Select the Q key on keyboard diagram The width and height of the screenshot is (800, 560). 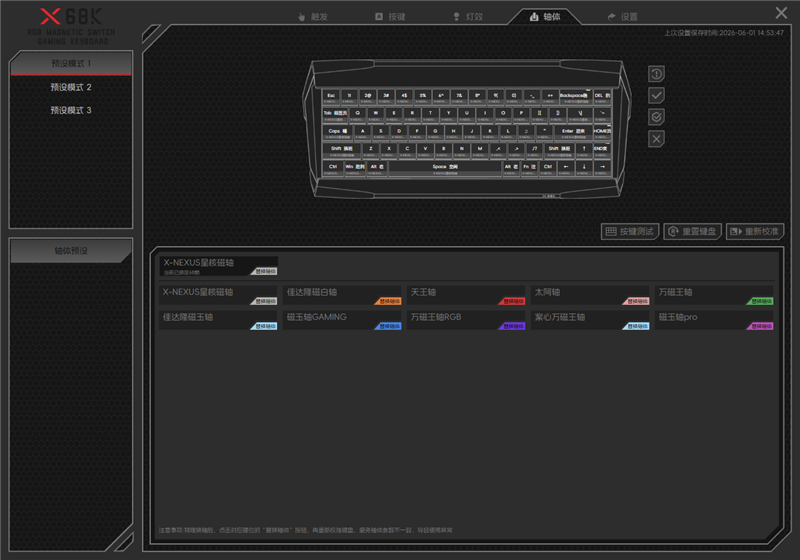click(x=358, y=115)
